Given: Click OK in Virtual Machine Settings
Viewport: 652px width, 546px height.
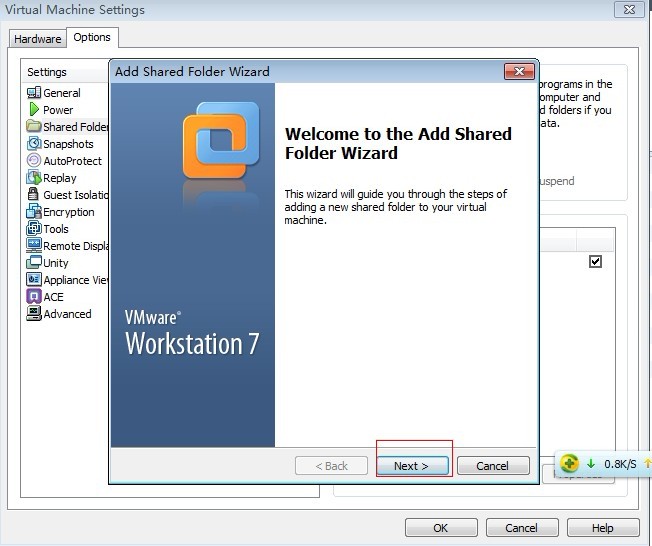Looking at the screenshot, I should pos(441,528).
